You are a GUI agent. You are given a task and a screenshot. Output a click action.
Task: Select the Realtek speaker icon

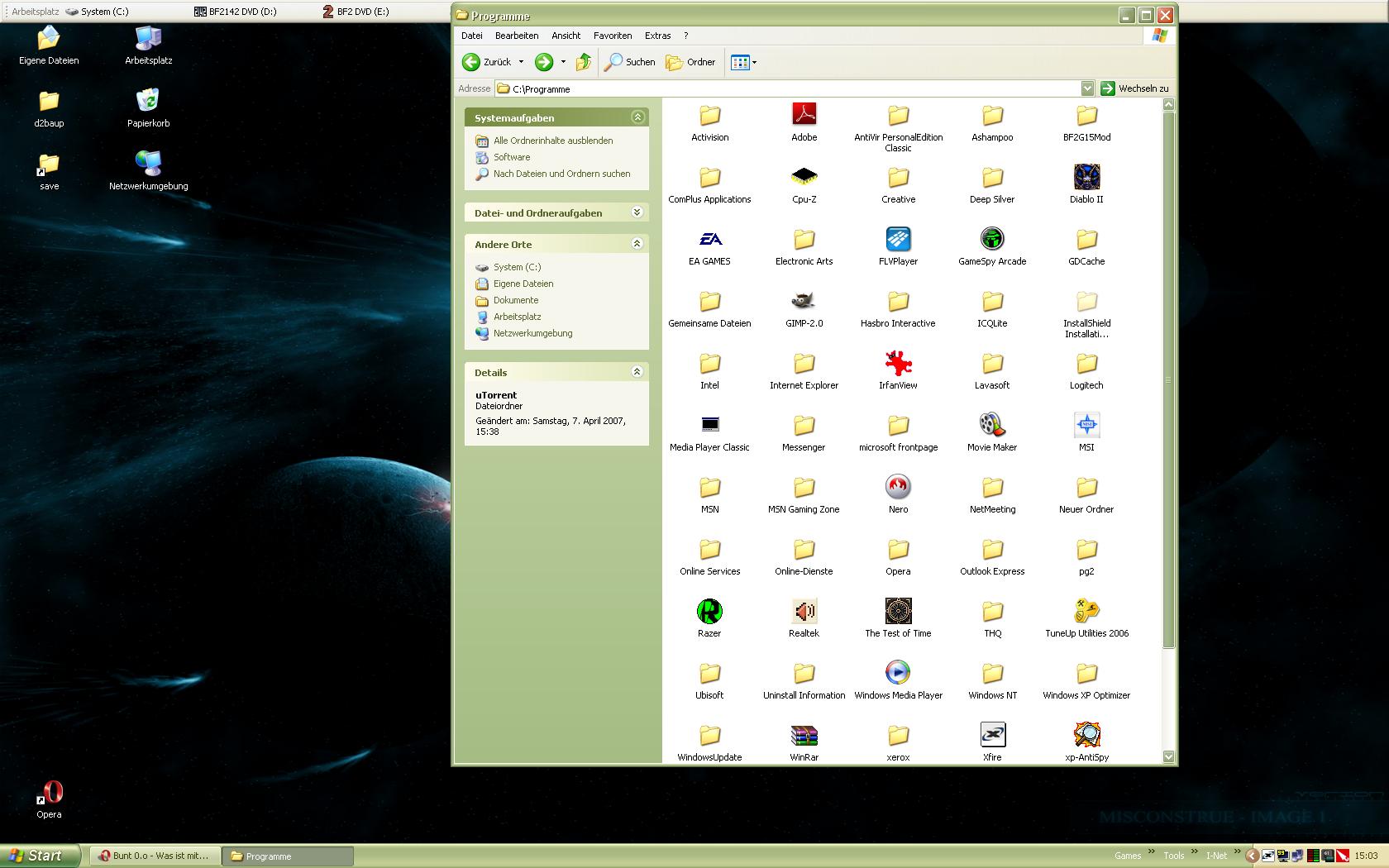point(804,611)
